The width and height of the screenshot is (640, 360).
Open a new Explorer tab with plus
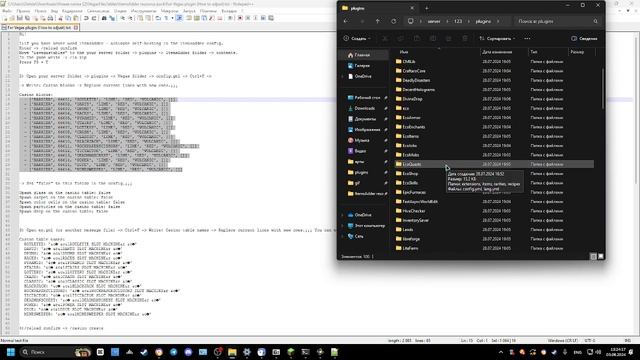pyautogui.click(x=427, y=8)
